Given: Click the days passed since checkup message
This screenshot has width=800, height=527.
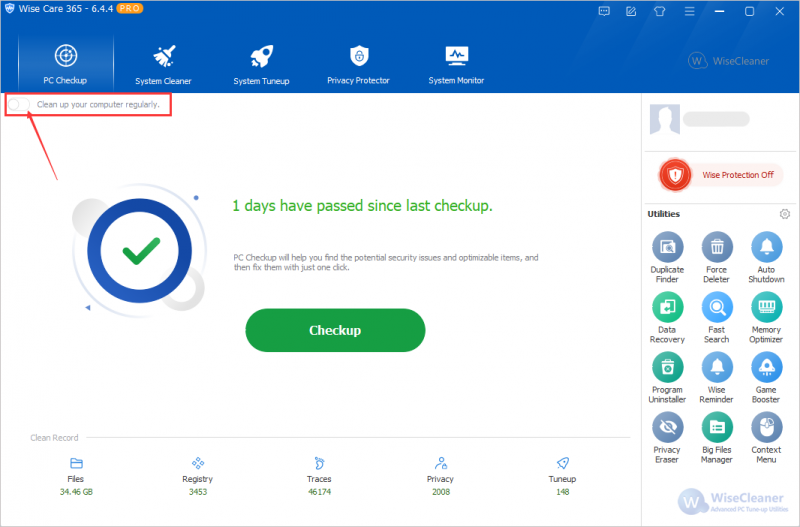Looking at the screenshot, I should pyautogui.click(x=362, y=206).
